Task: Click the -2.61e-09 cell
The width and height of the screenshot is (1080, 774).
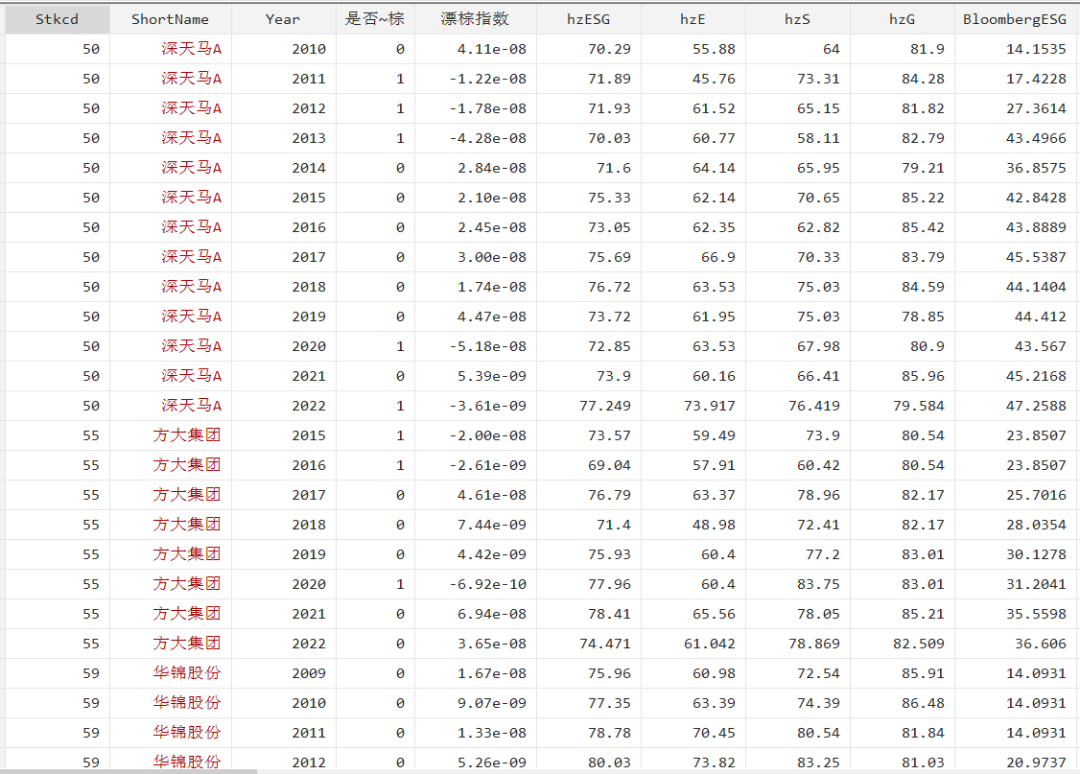Action: click(475, 465)
